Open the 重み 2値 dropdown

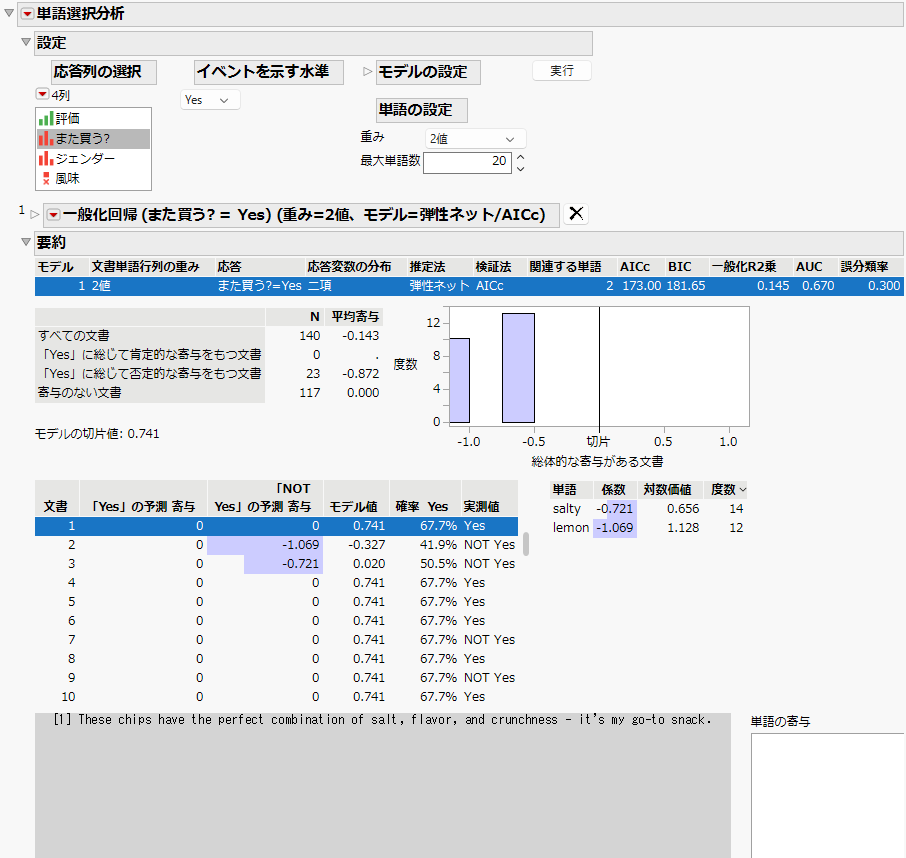pos(475,139)
